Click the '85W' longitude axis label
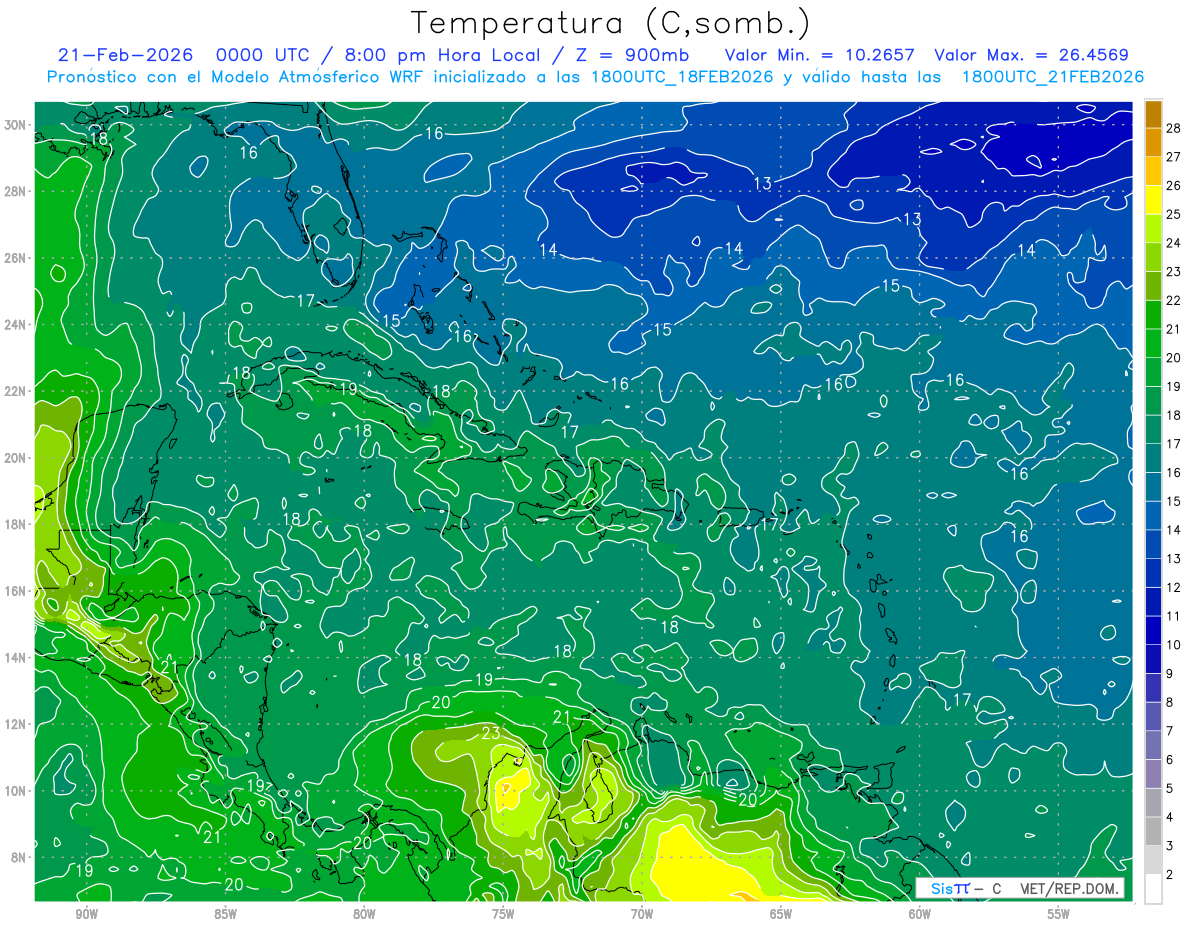The height and width of the screenshot is (927, 1200). (x=225, y=914)
